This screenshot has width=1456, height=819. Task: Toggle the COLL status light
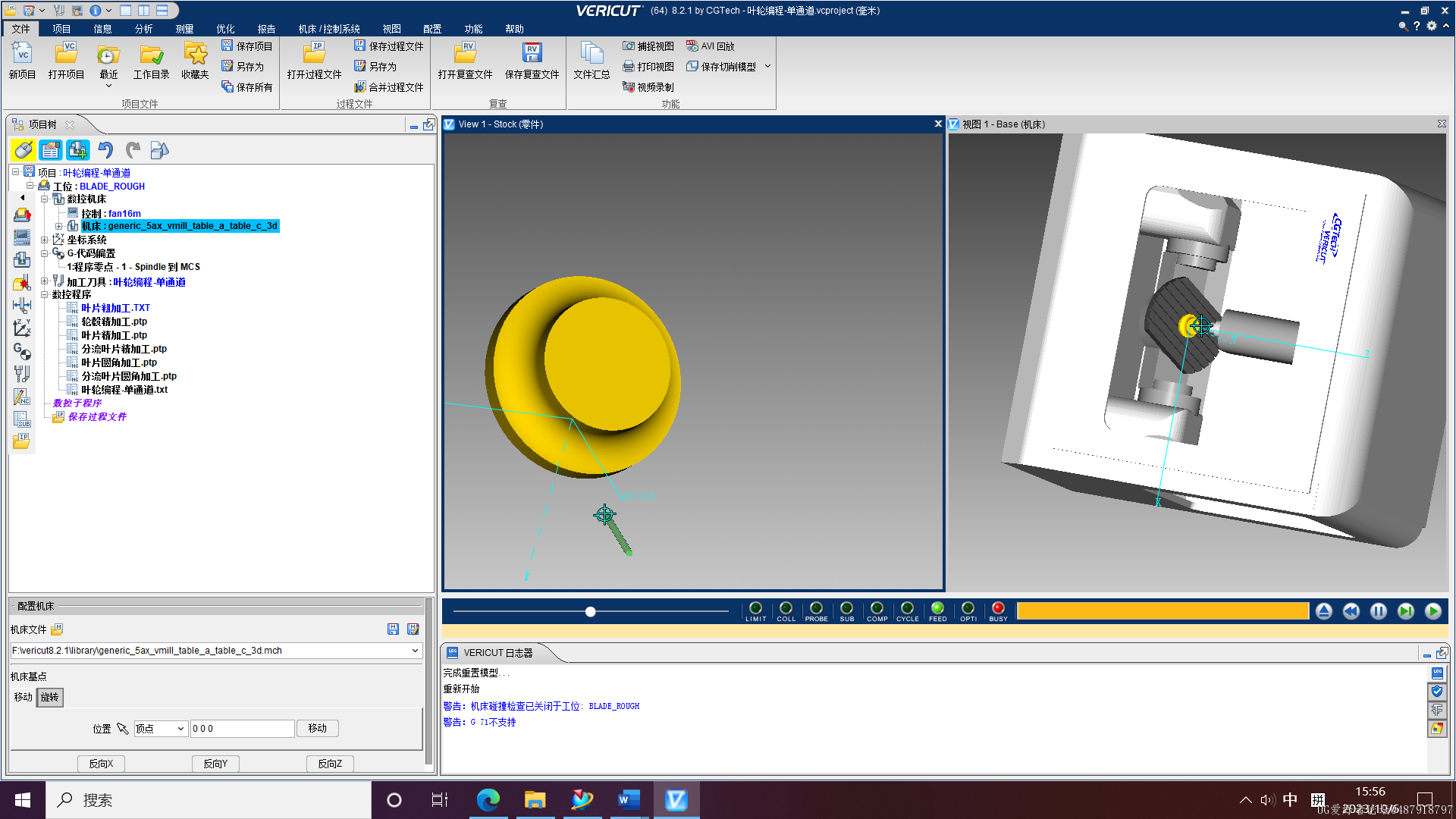[786, 608]
